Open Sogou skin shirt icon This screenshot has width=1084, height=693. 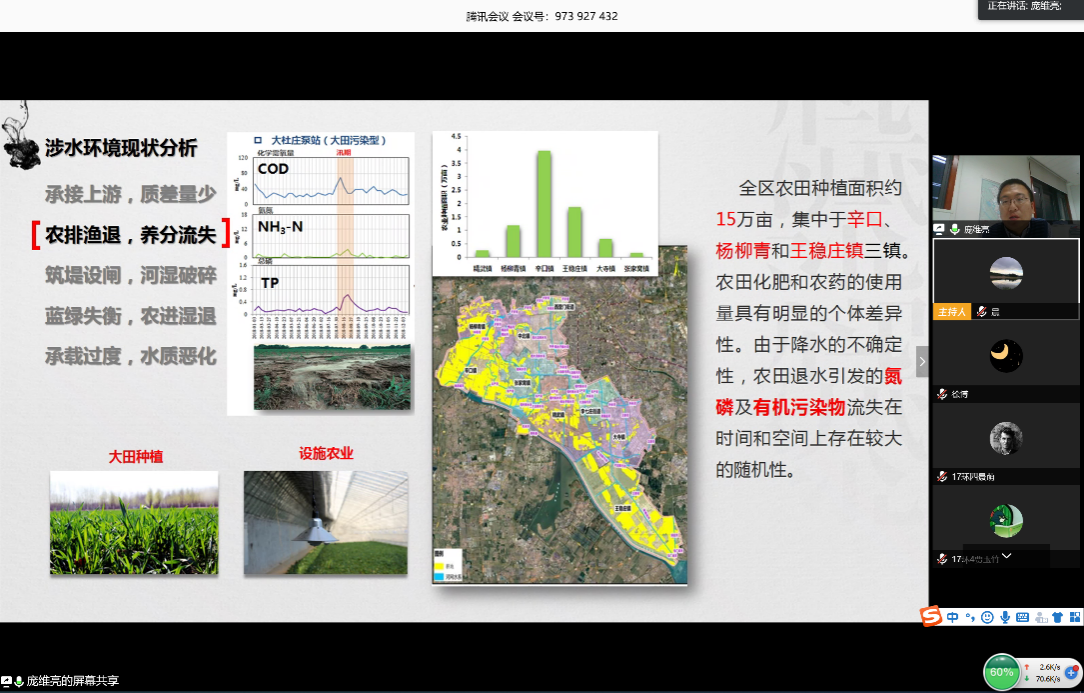1056,617
